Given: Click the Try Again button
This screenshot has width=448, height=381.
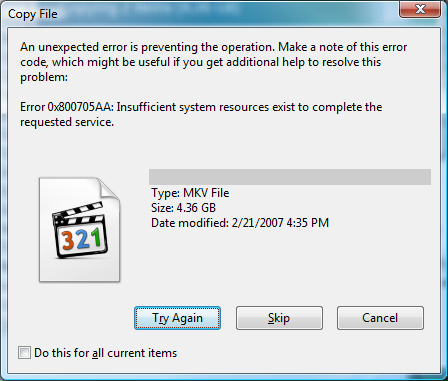Looking at the screenshot, I should click(177, 318).
